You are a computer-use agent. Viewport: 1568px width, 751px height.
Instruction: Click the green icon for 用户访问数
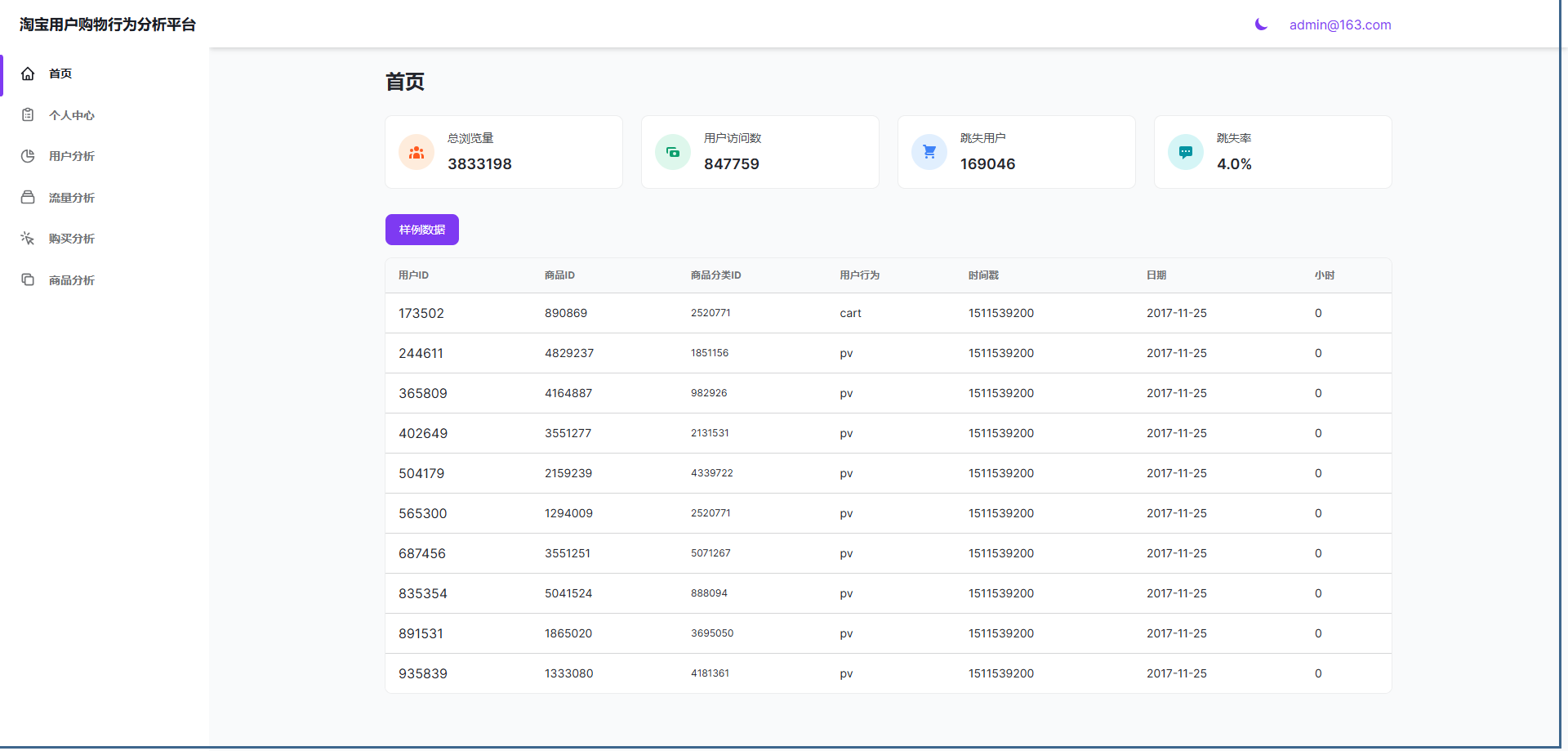(x=673, y=152)
